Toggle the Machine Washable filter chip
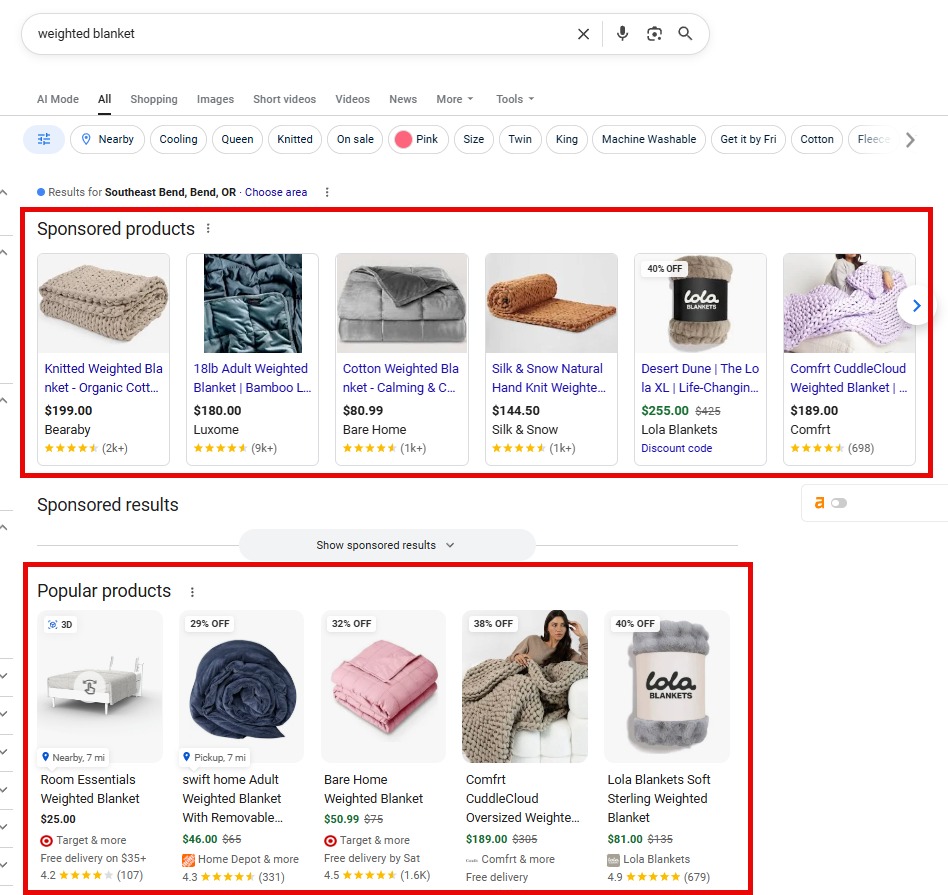948x895 pixels. coord(648,139)
